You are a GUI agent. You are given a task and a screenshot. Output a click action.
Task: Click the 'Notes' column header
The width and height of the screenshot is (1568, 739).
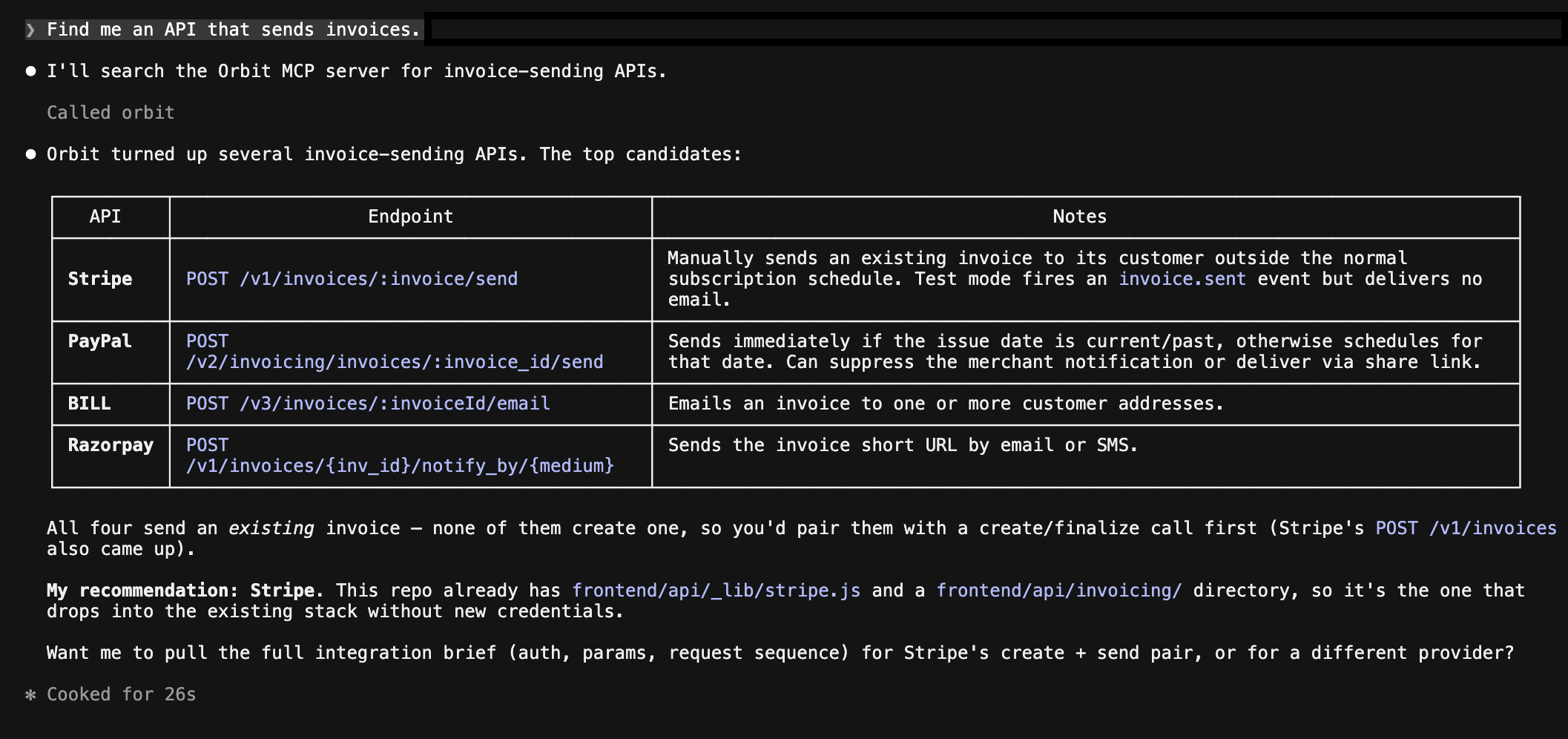tap(1079, 217)
